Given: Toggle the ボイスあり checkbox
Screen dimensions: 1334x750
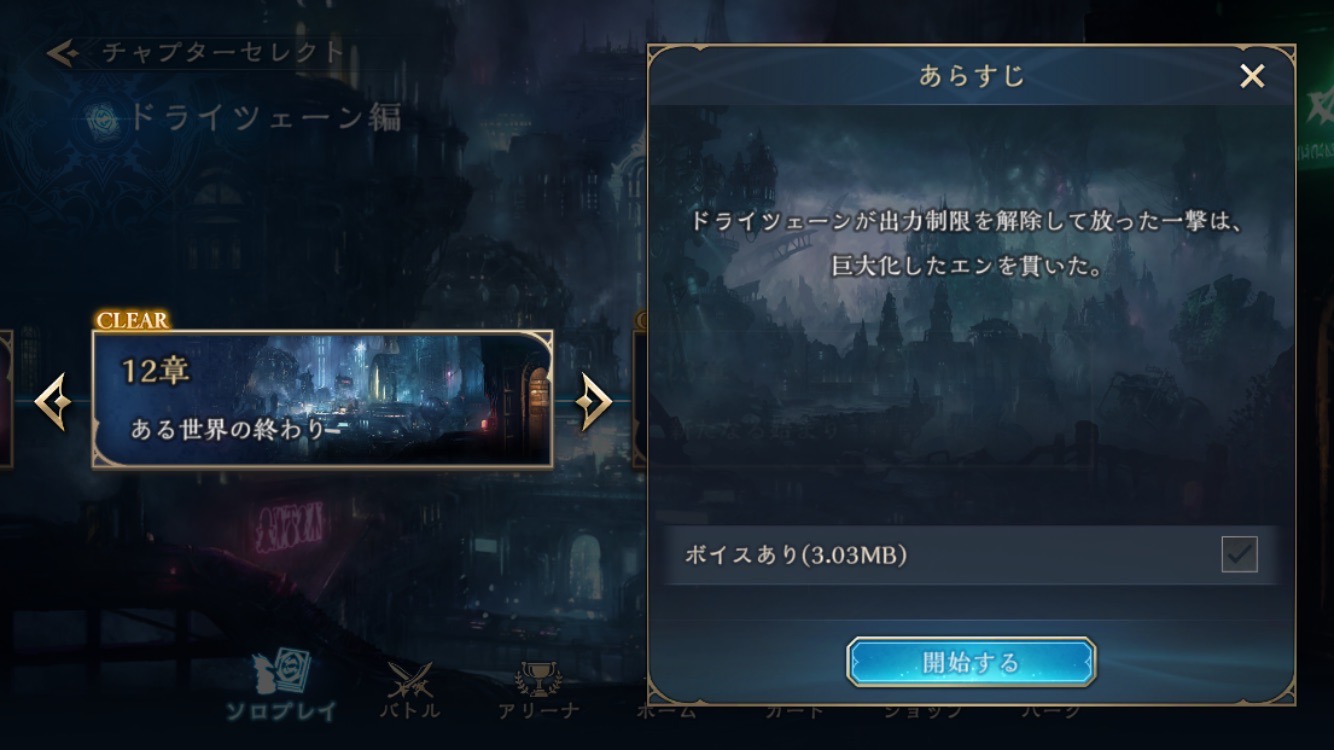Looking at the screenshot, I should tap(1239, 554).
